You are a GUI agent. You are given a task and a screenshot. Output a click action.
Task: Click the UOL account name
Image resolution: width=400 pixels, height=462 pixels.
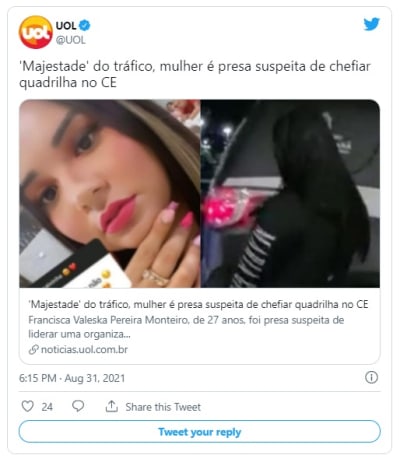(x=66, y=25)
